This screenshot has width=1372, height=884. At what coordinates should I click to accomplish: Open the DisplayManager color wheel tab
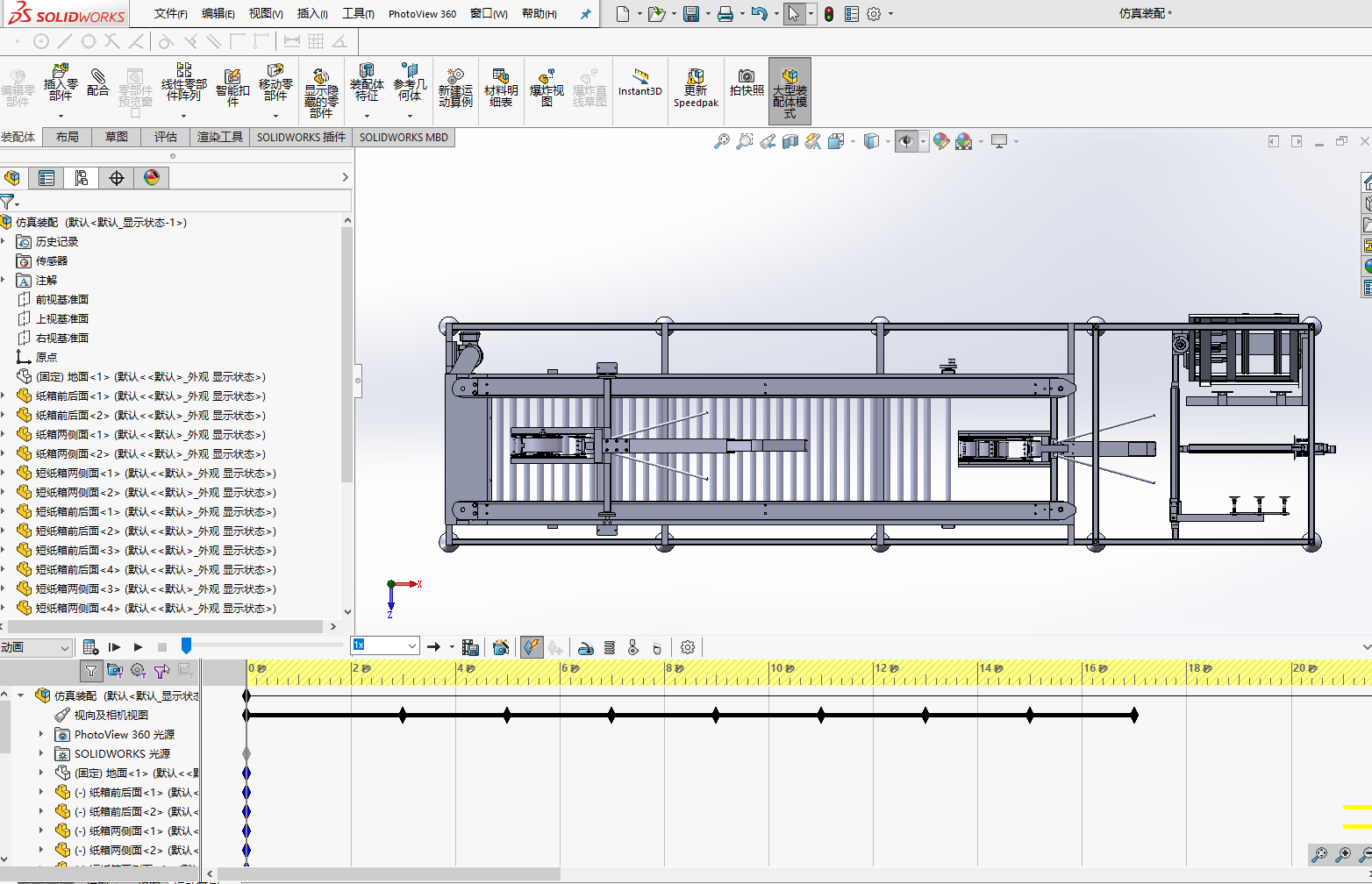click(x=152, y=178)
